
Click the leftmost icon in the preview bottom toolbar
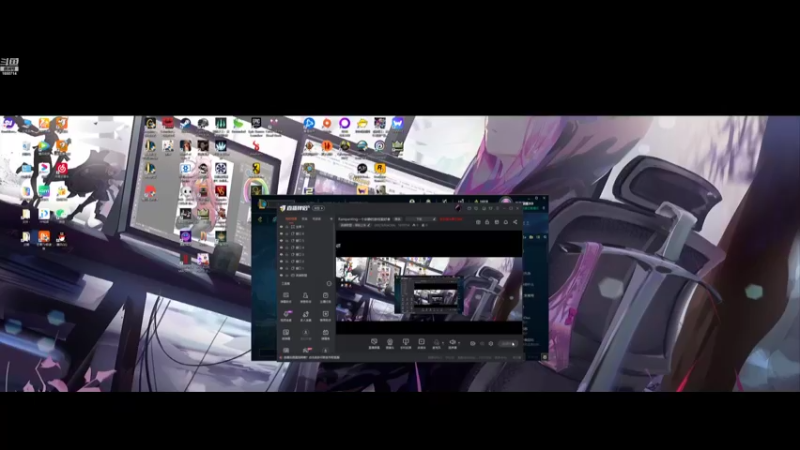click(x=374, y=341)
